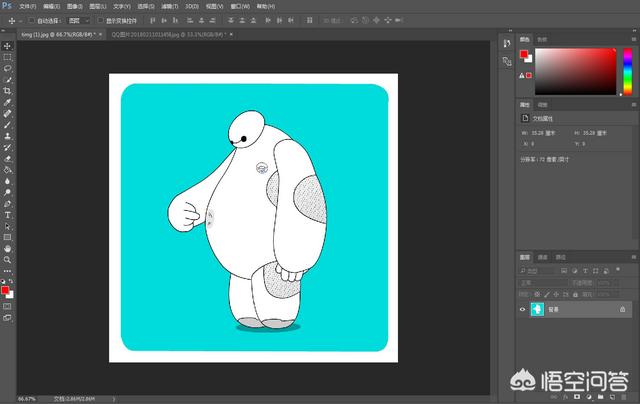Hide the Background layer eye icon

click(522, 309)
